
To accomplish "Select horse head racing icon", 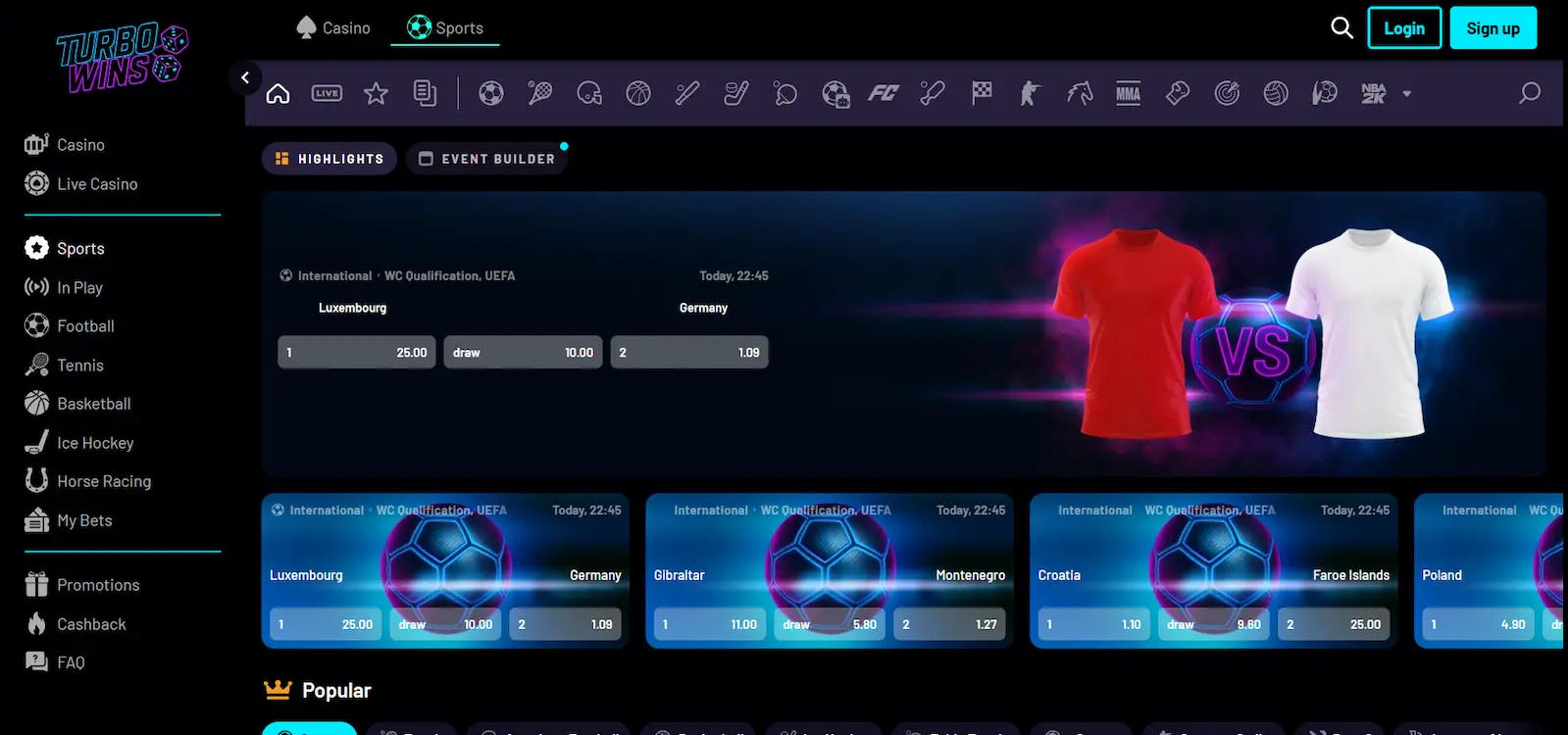I will coord(1080,93).
